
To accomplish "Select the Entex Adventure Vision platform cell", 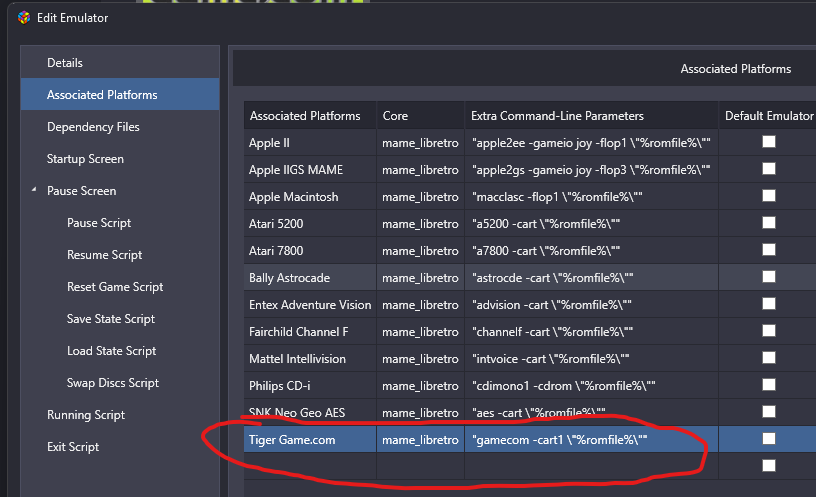I will click(310, 305).
